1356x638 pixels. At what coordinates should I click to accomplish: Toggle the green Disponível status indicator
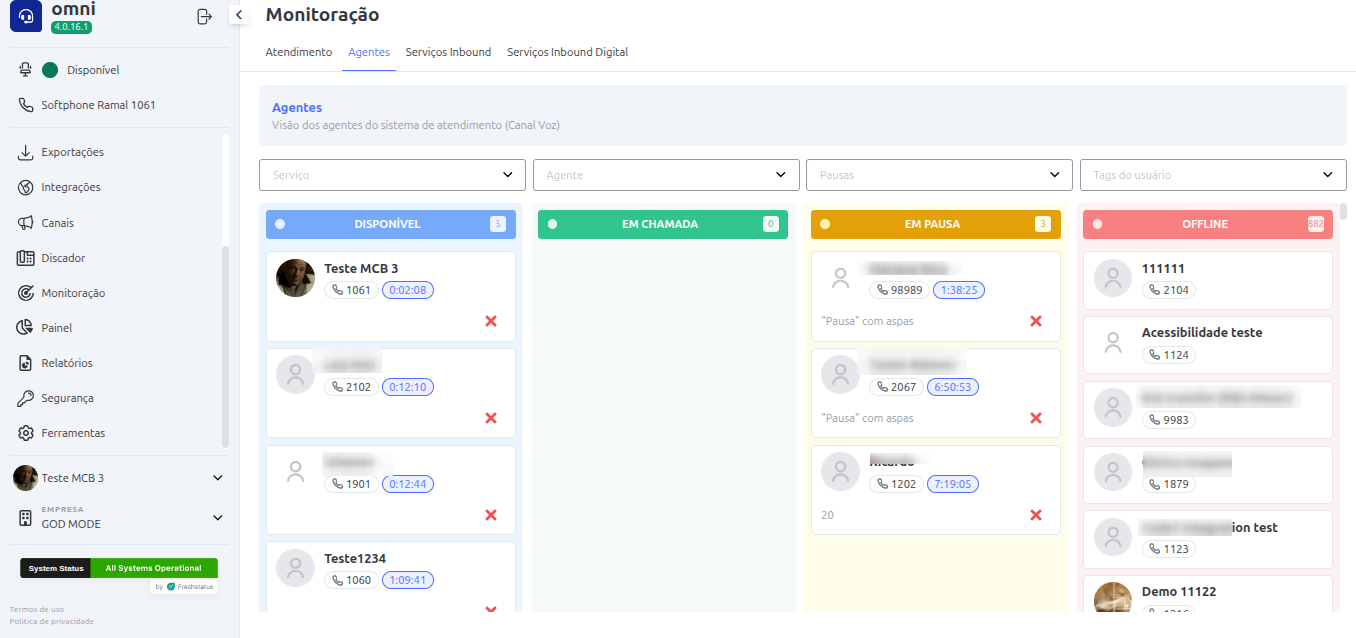click(50, 70)
